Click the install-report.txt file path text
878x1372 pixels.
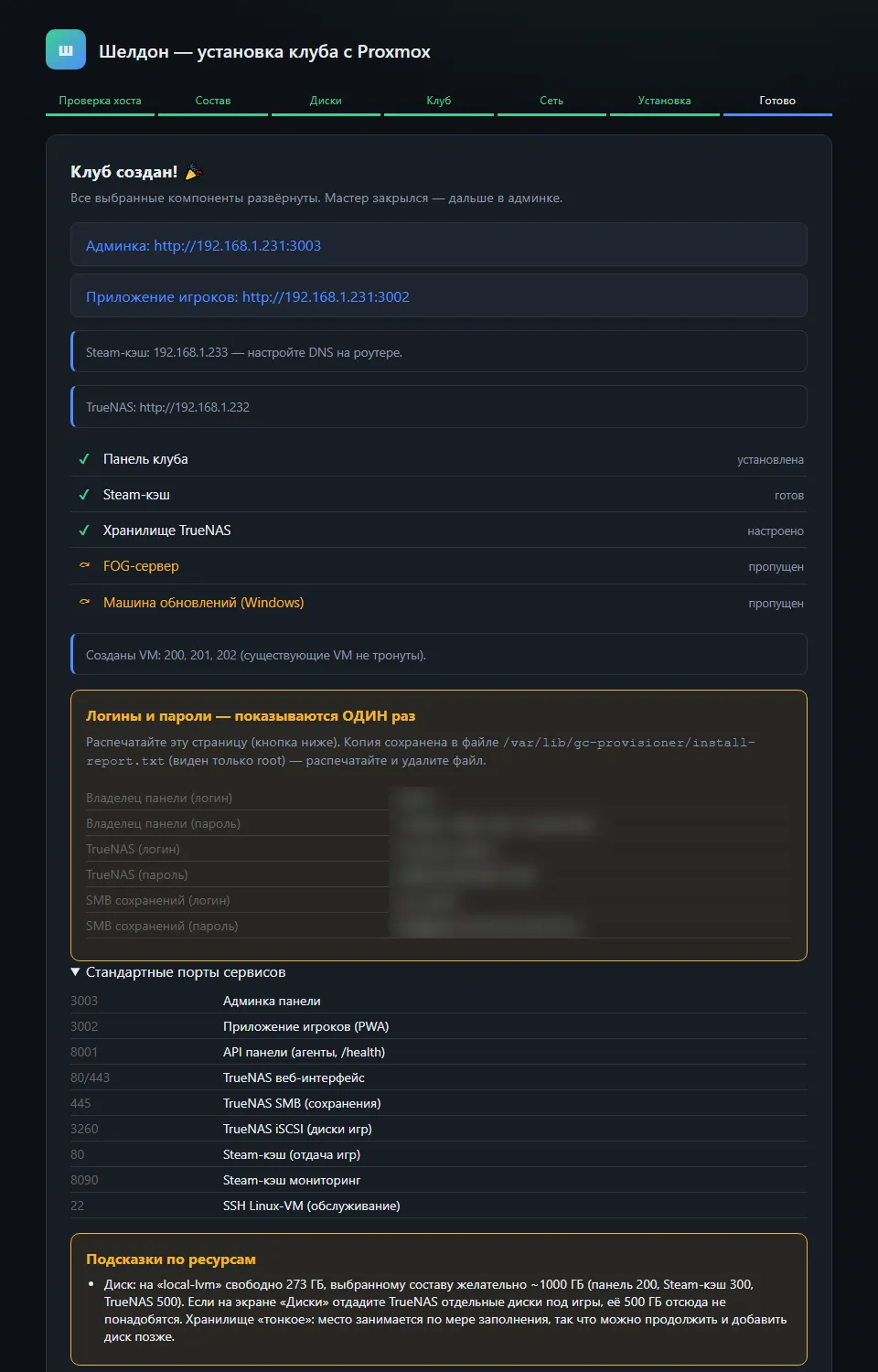[421, 751]
